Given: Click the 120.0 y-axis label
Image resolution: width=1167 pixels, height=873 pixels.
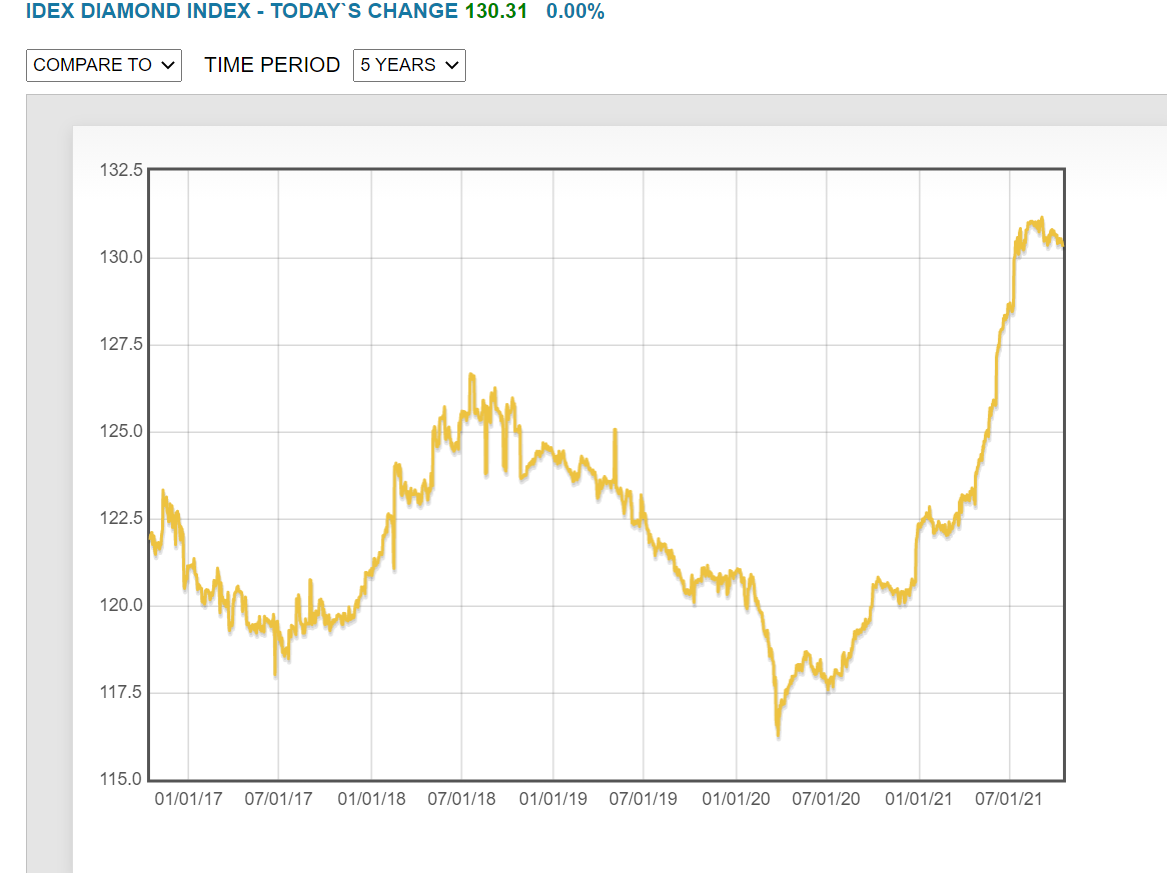Looking at the screenshot, I should [x=121, y=606].
